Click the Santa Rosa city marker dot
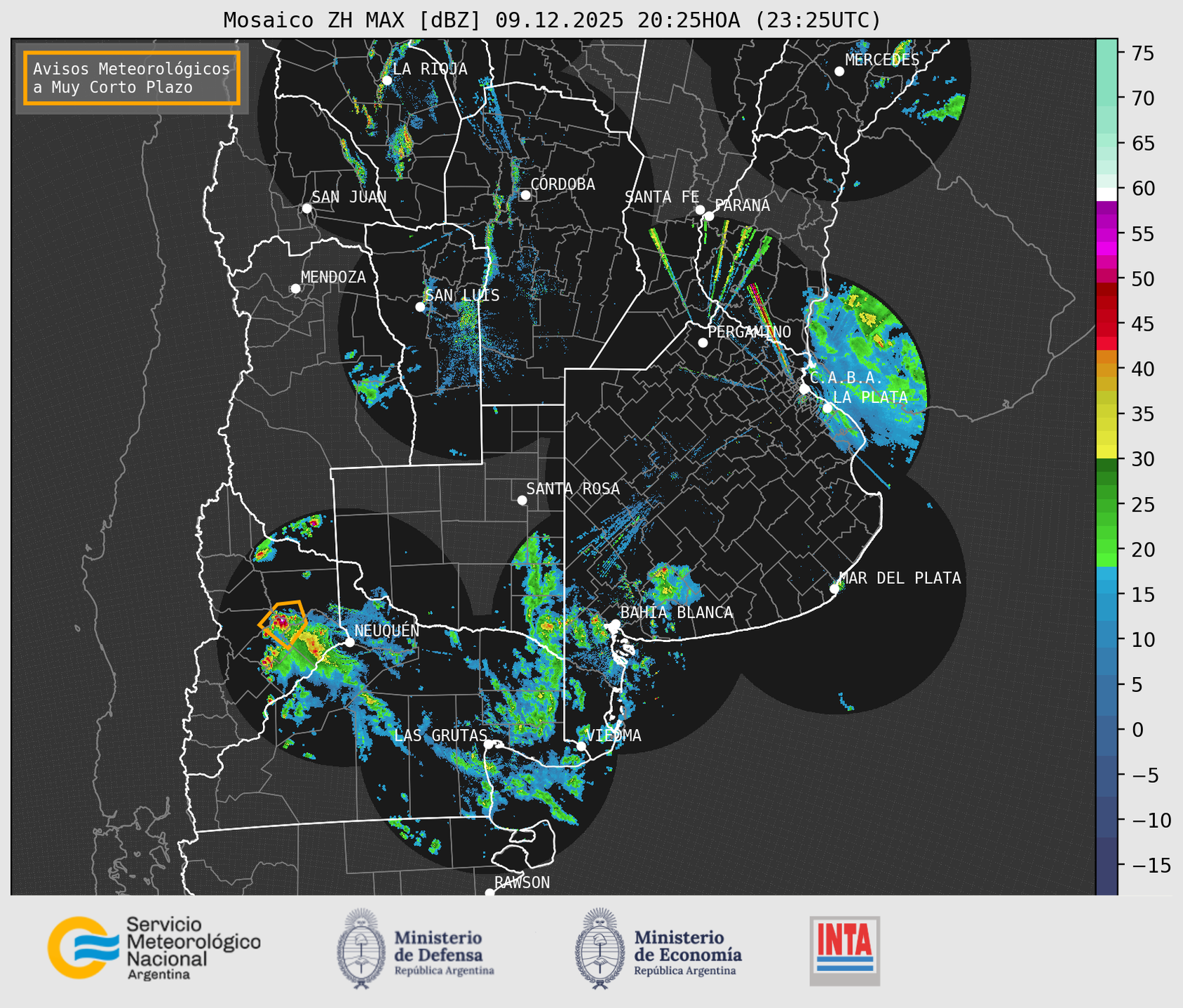1183x1008 pixels. pos(522,500)
